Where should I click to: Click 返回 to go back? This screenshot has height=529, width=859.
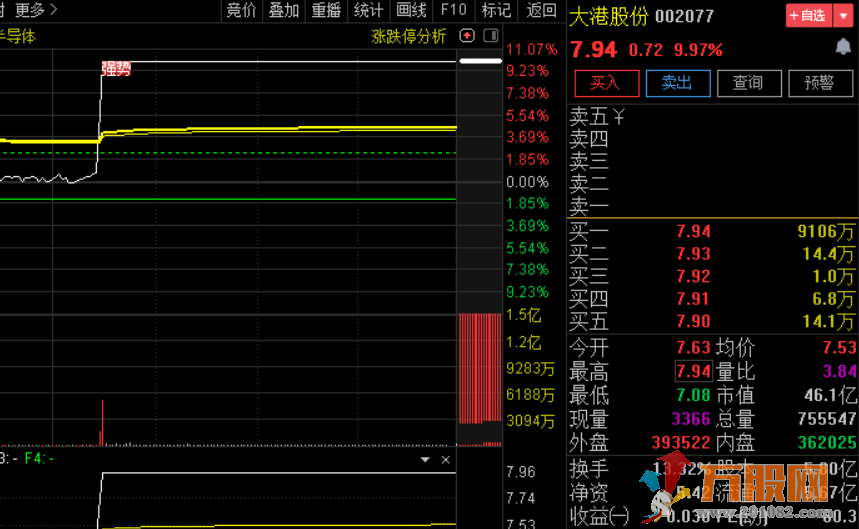tap(541, 10)
